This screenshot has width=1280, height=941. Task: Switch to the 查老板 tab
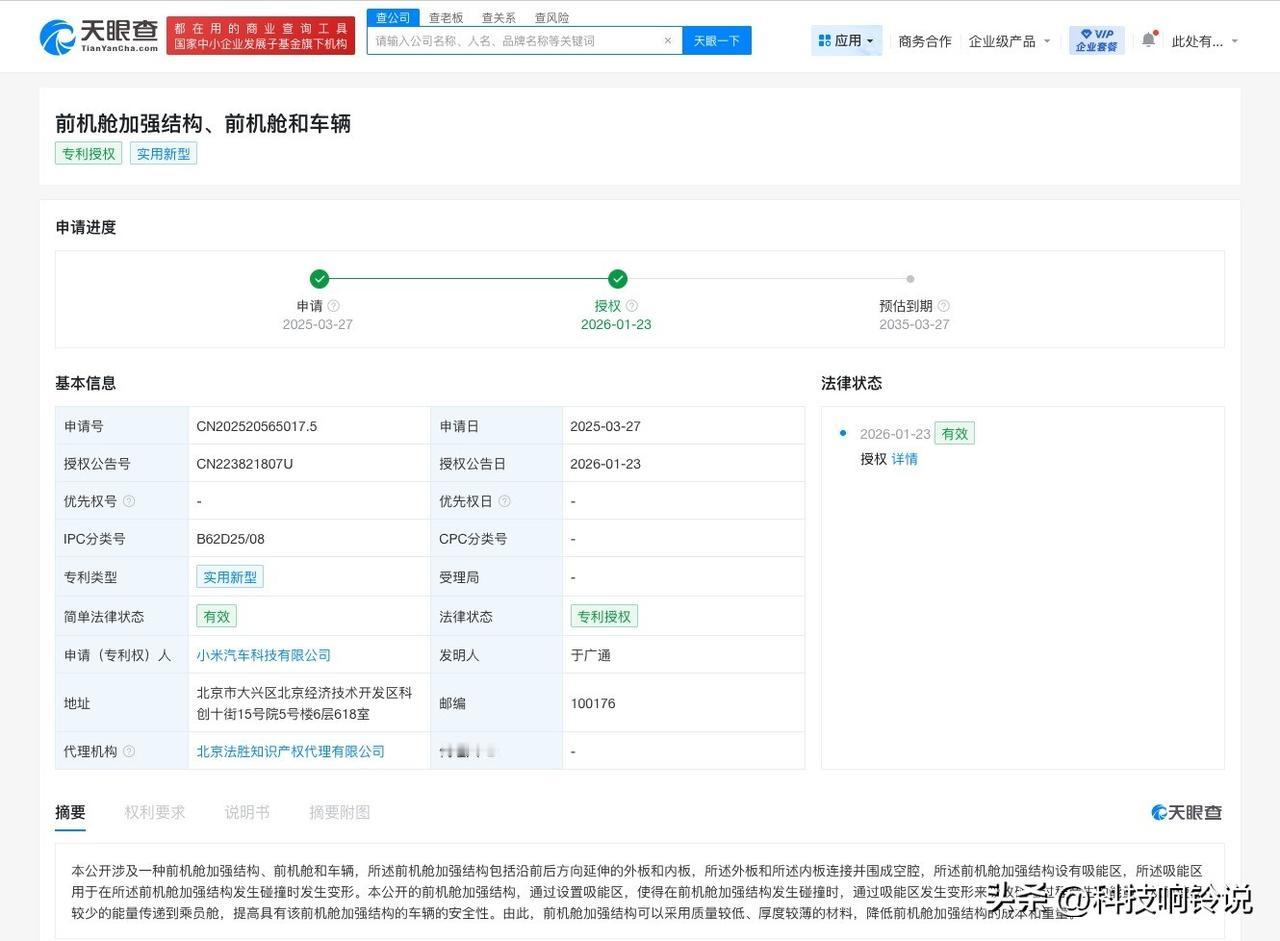[x=446, y=17]
